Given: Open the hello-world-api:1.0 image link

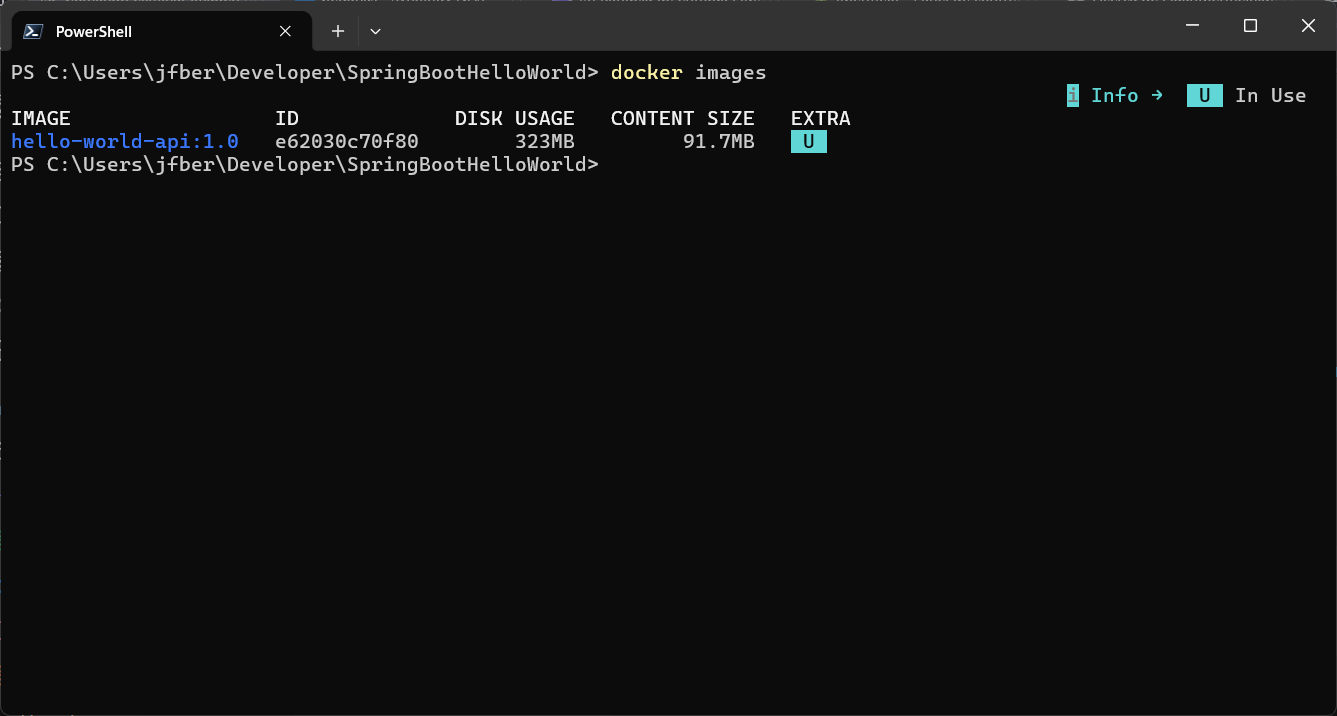Looking at the screenshot, I should pos(125,141).
